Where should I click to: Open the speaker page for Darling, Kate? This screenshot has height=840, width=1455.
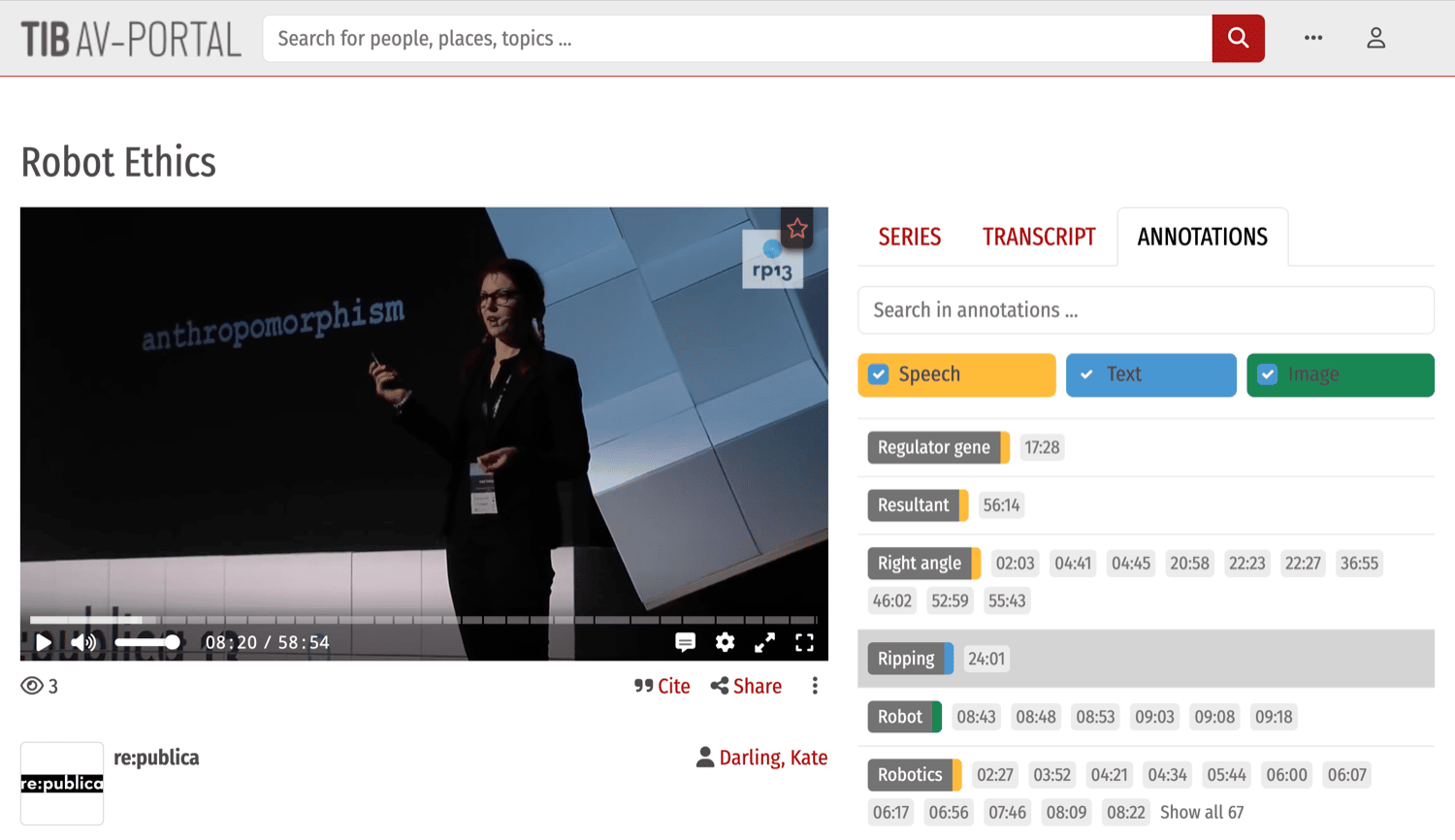[x=772, y=758]
